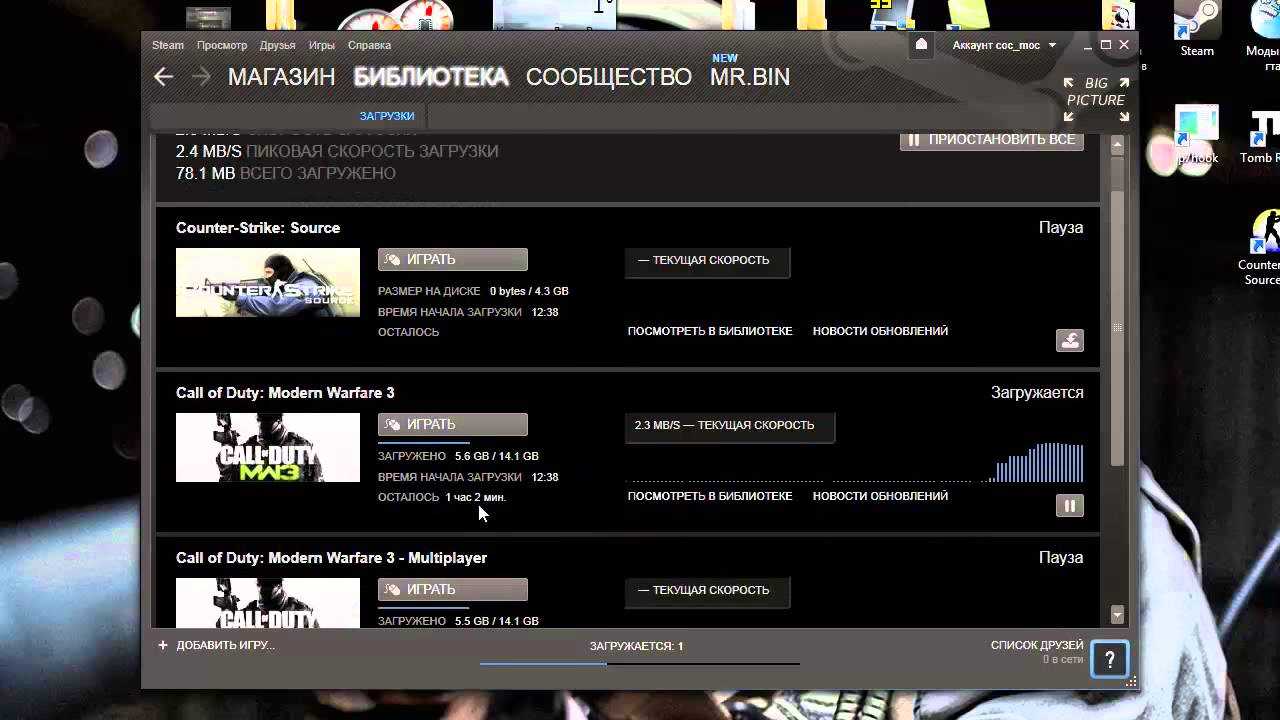
Task: Click ДОБАВИТЬ ИГРУ... link
Action: point(225,645)
